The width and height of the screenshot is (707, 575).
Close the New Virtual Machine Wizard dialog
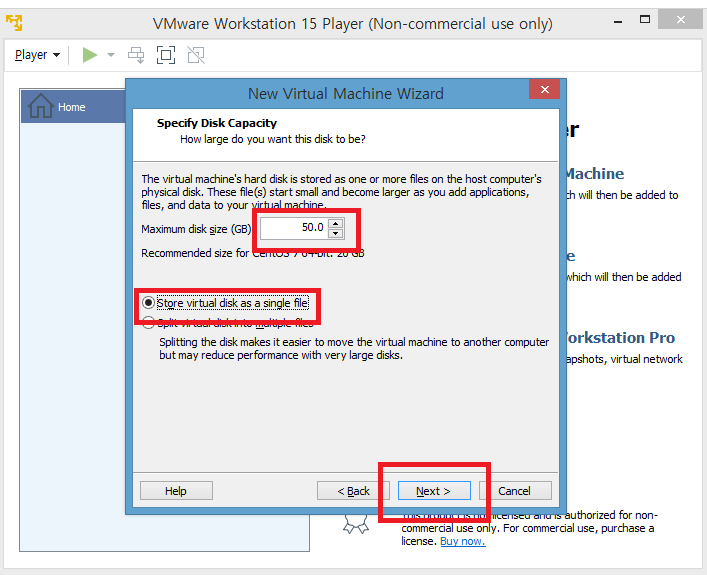[x=544, y=89]
